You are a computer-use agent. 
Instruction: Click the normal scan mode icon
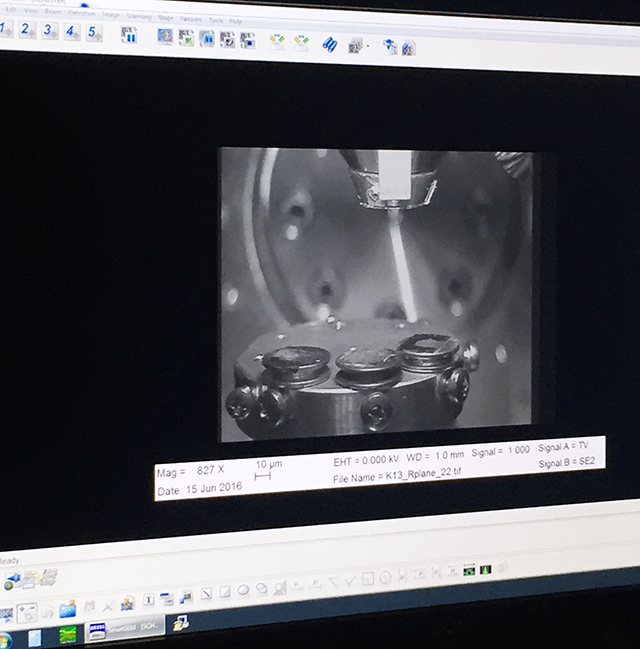(x=165, y=36)
